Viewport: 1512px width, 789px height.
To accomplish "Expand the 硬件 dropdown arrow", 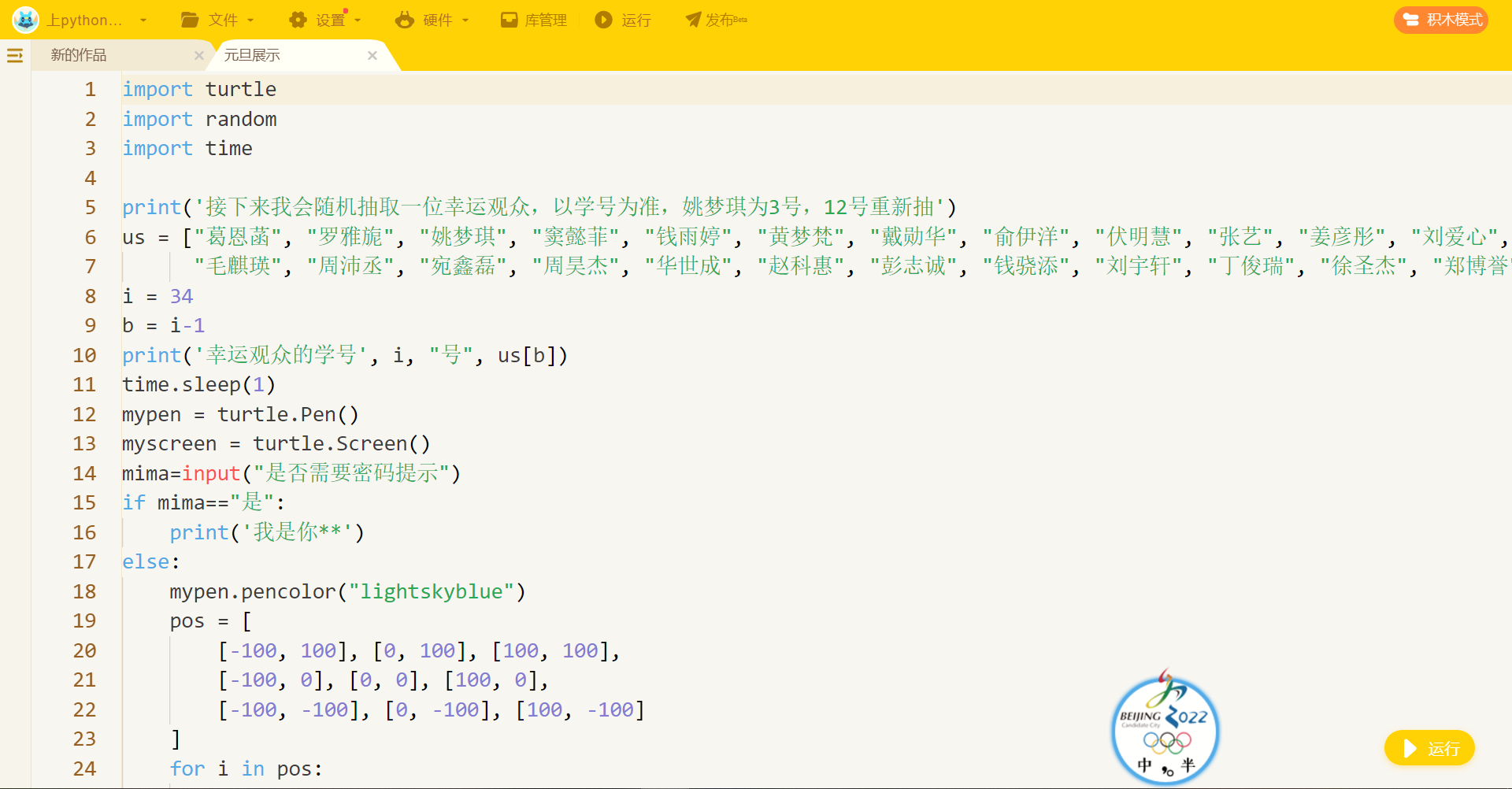I will 465,20.
